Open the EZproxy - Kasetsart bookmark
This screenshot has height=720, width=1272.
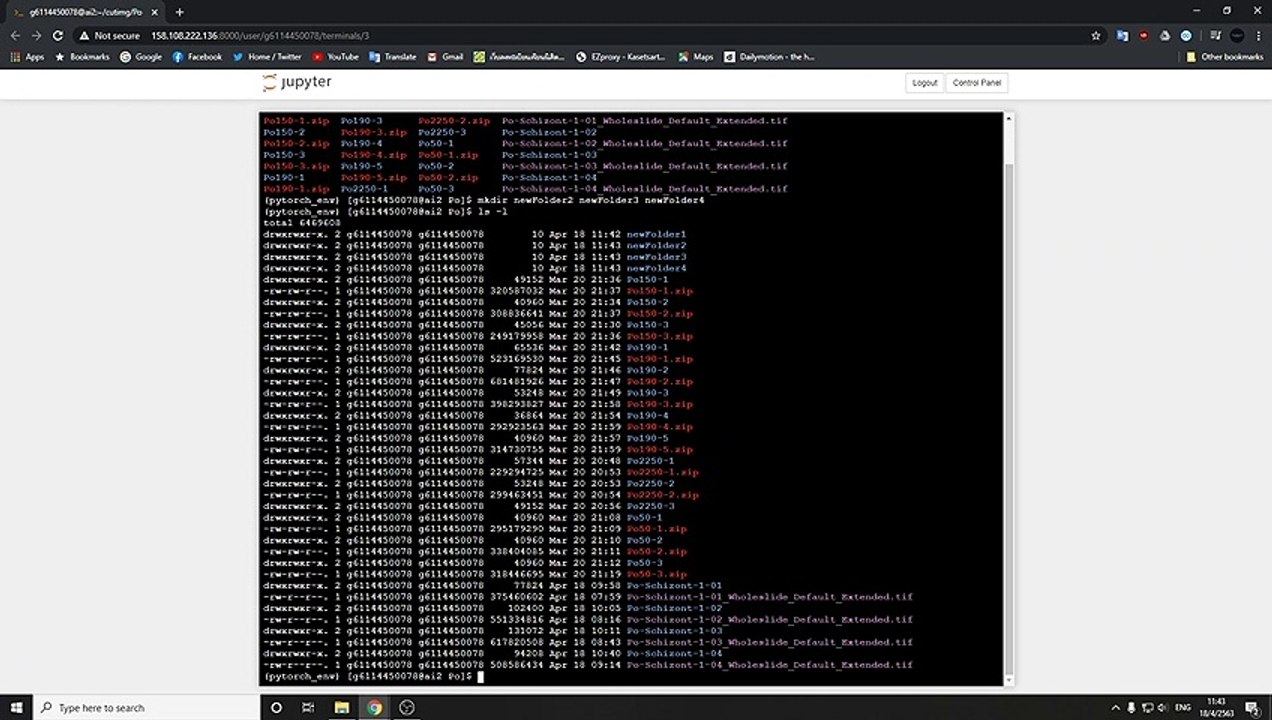click(621, 57)
